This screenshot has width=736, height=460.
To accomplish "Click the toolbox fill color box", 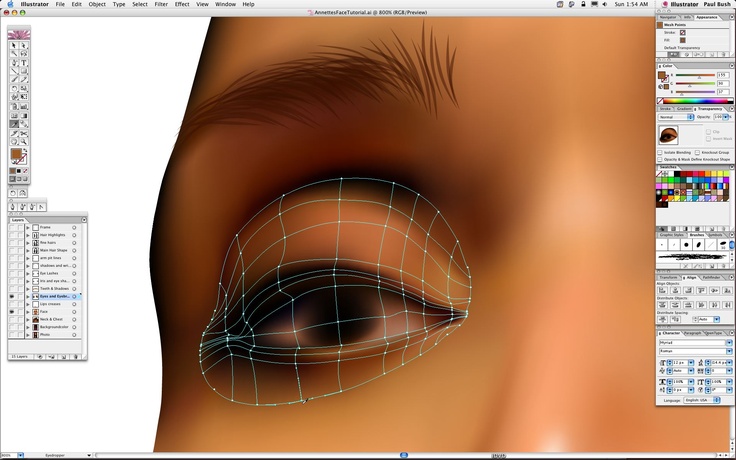I will 16,154.
